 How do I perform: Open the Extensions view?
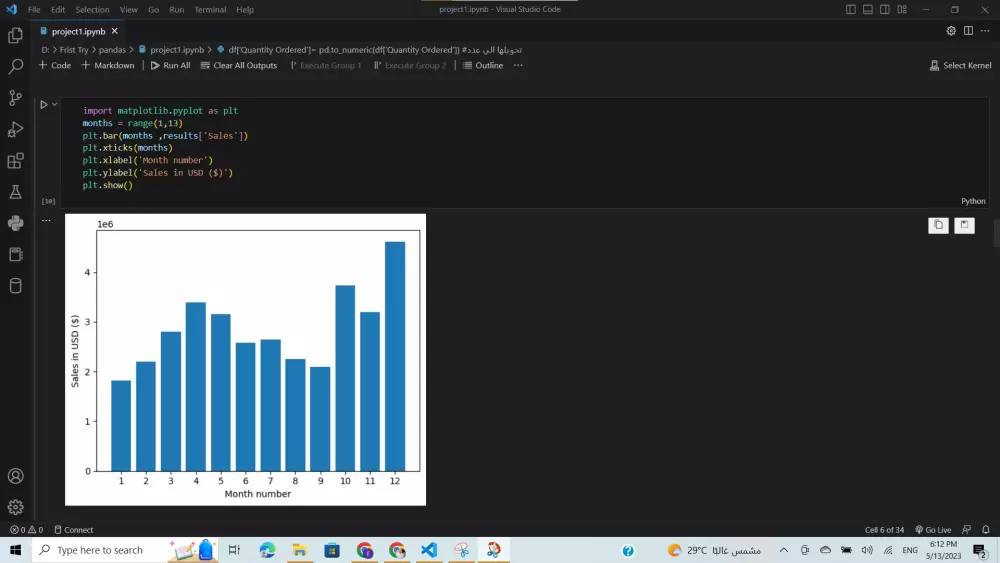pos(15,161)
